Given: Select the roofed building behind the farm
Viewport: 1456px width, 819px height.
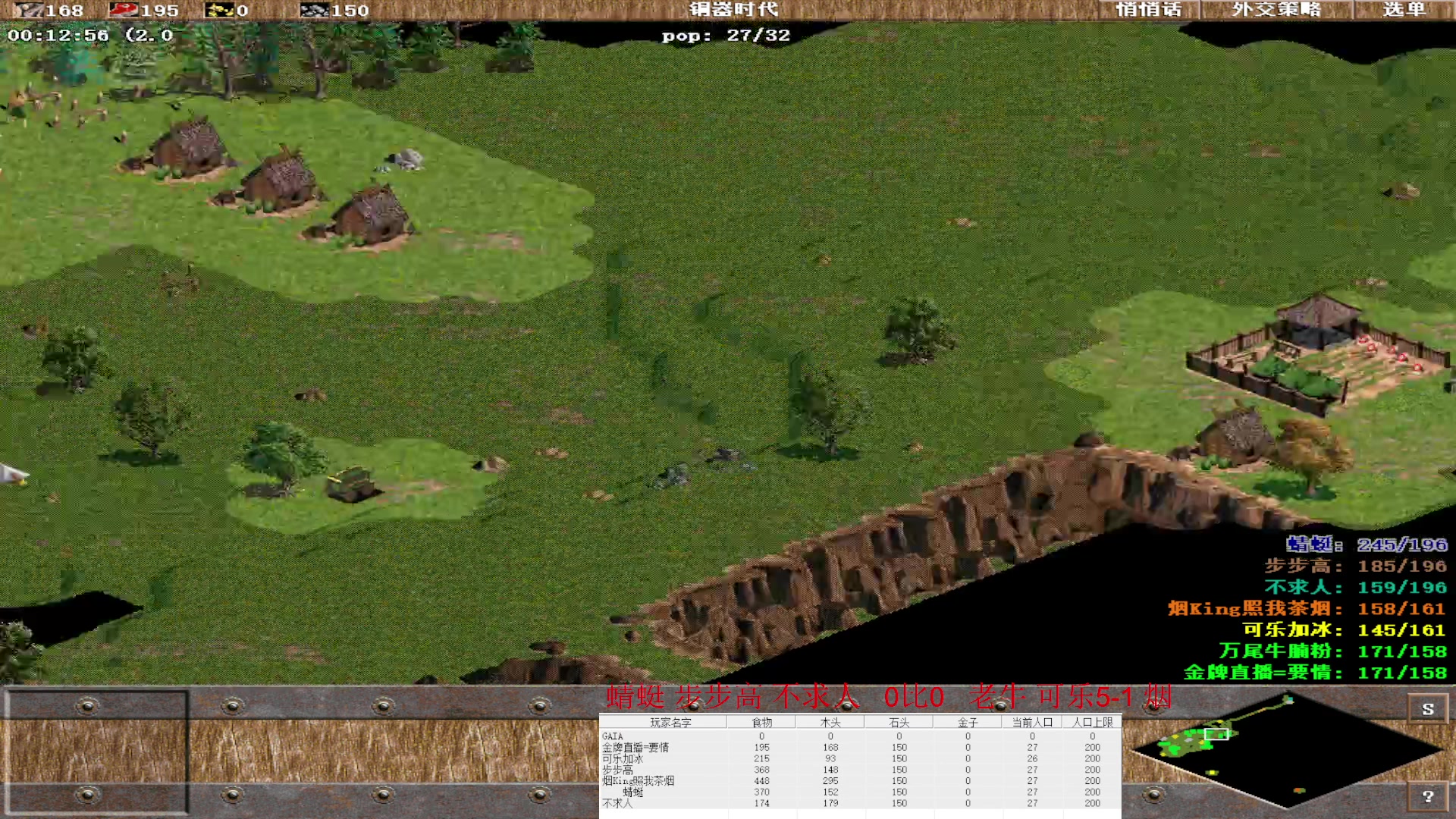Looking at the screenshot, I should click(1319, 321).
